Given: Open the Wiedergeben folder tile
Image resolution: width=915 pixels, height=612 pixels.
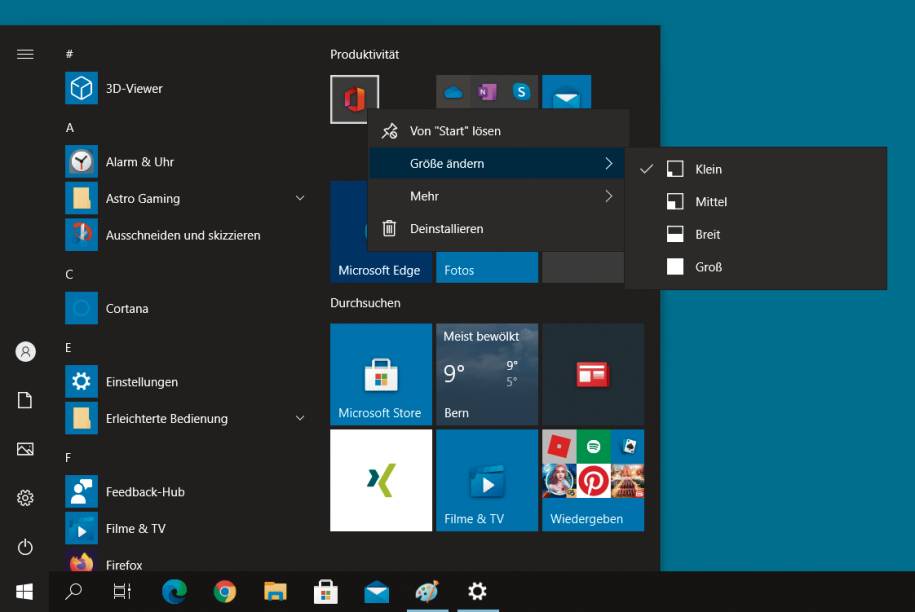Looking at the screenshot, I should coord(593,480).
